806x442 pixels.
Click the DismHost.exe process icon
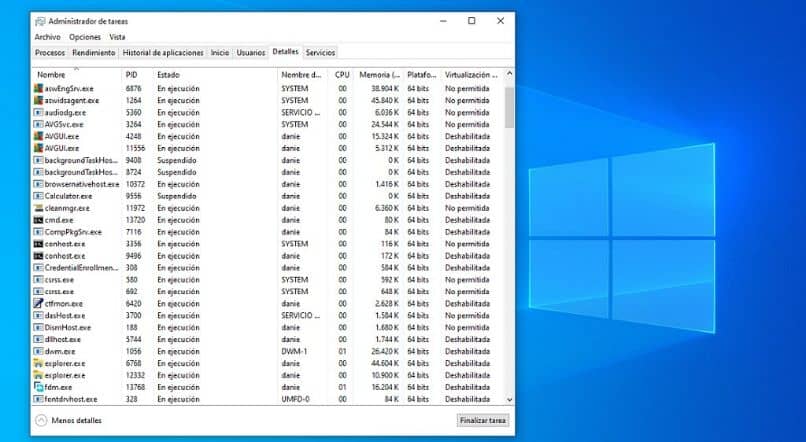pyautogui.click(x=38, y=327)
